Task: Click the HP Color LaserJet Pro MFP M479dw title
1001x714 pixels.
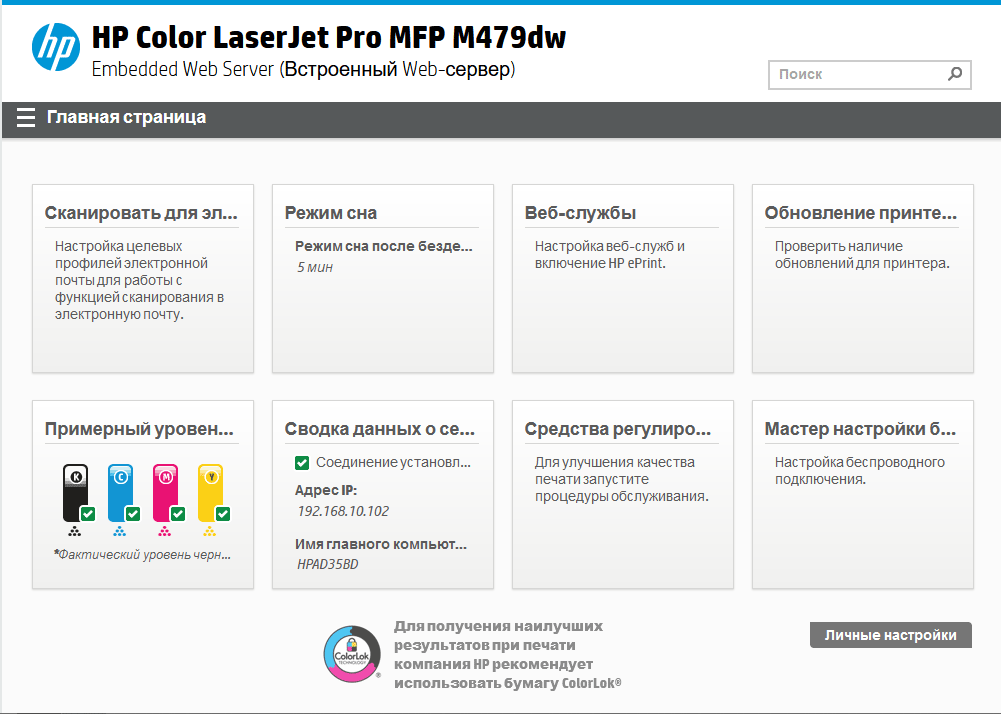Action: point(329,37)
